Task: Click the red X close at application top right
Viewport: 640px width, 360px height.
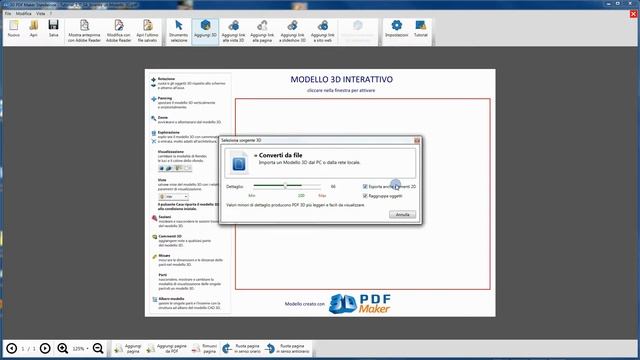Action: [633, 14]
